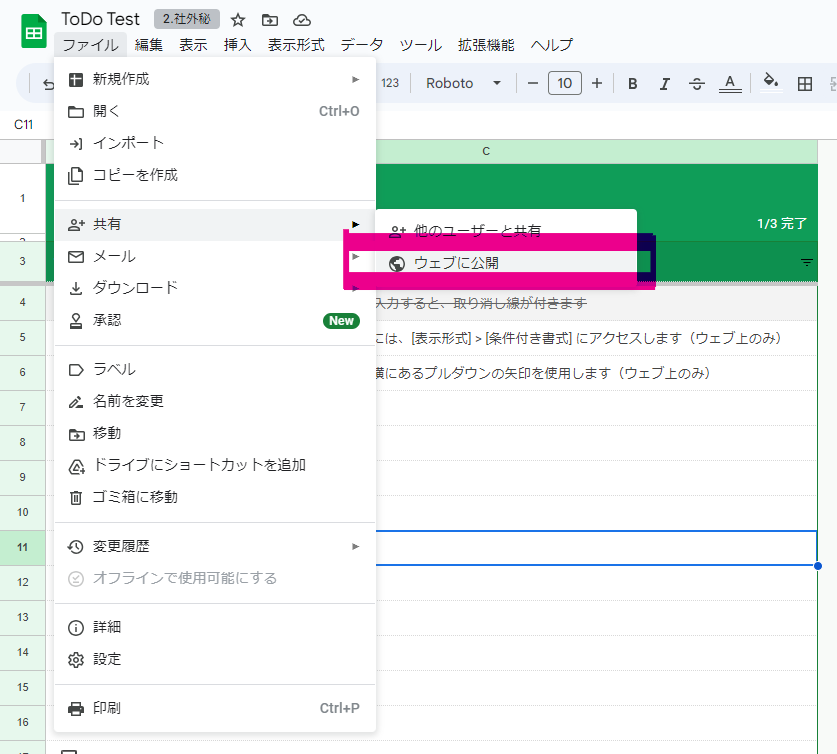Open the move to folder icon

pyautogui.click(x=270, y=19)
